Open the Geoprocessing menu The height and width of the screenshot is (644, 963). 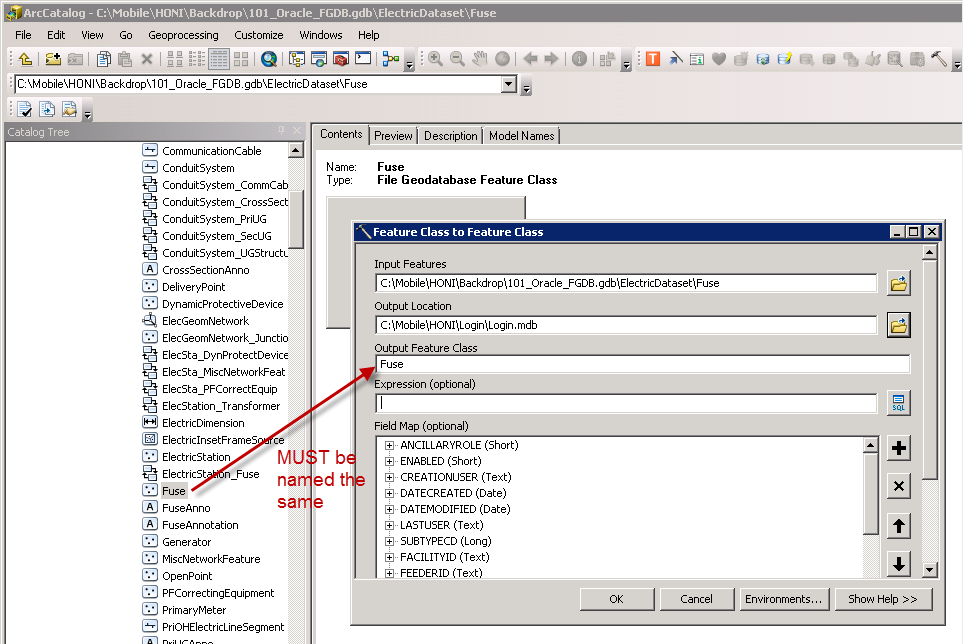click(x=183, y=35)
